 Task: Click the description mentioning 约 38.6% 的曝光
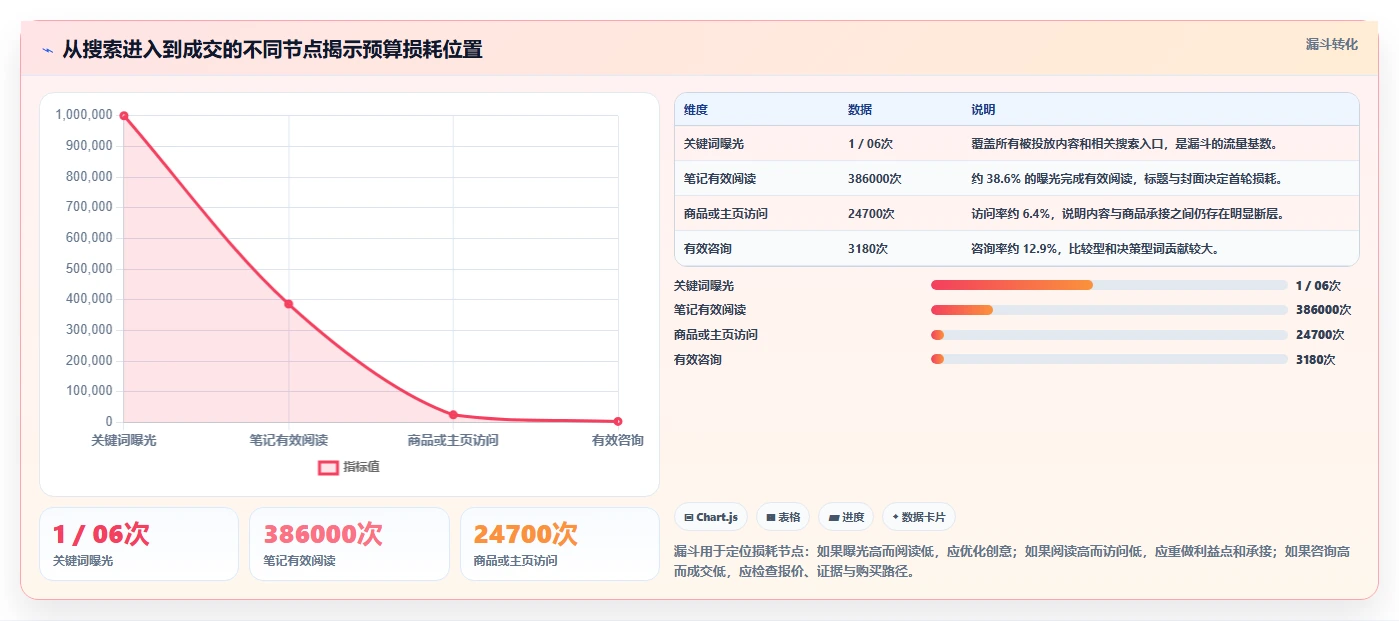coord(1126,179)
